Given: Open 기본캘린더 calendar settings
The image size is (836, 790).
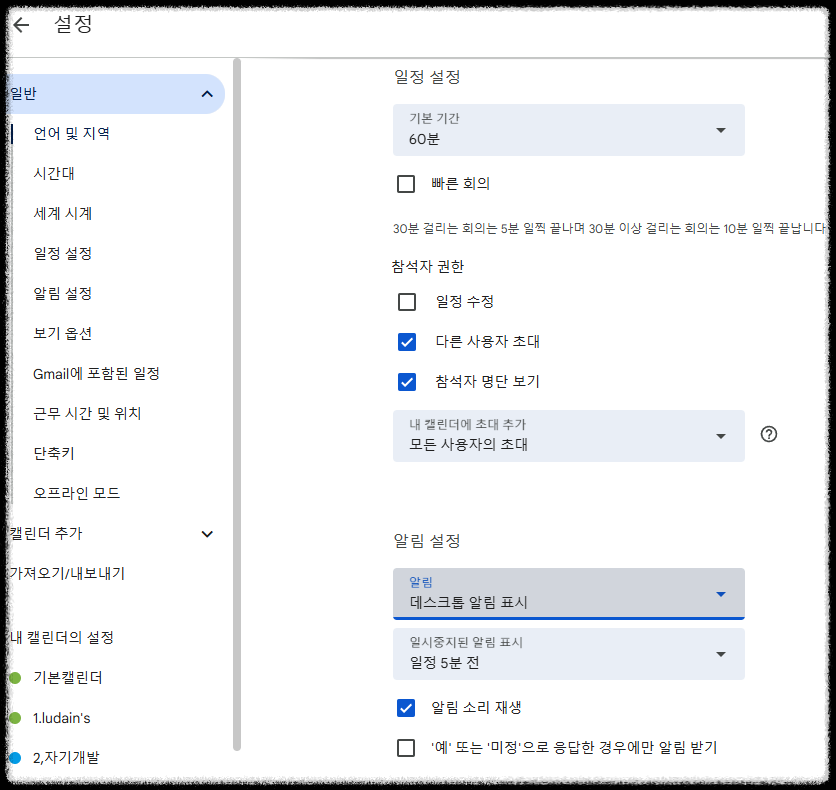Looking at the screenshot, I should [68, 678].
